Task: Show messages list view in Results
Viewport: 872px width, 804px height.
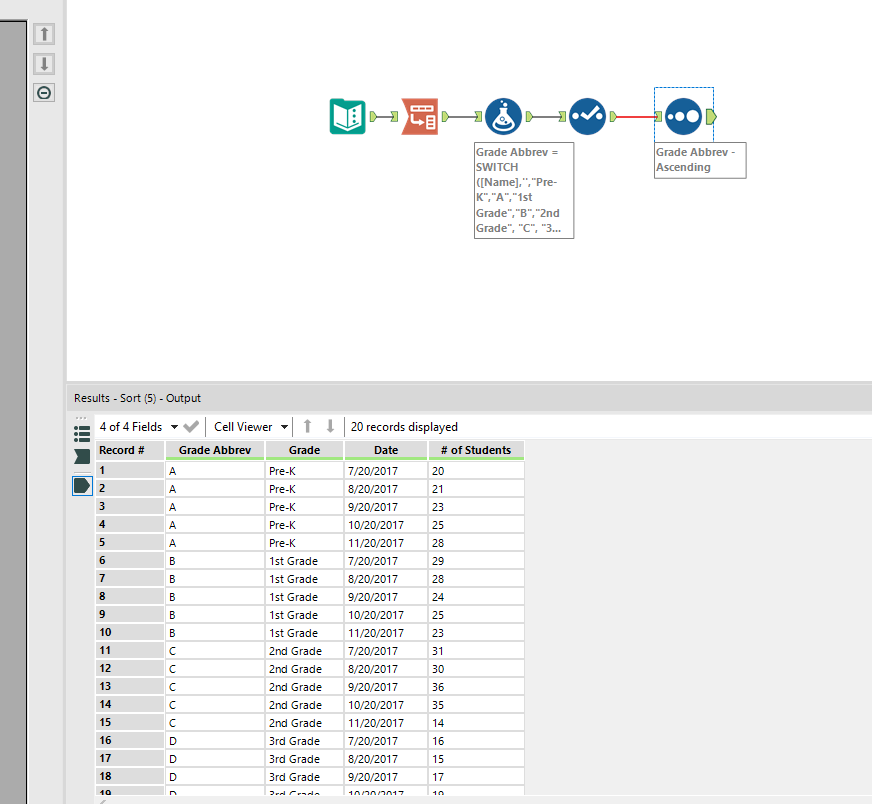Action: coord(82,434)
